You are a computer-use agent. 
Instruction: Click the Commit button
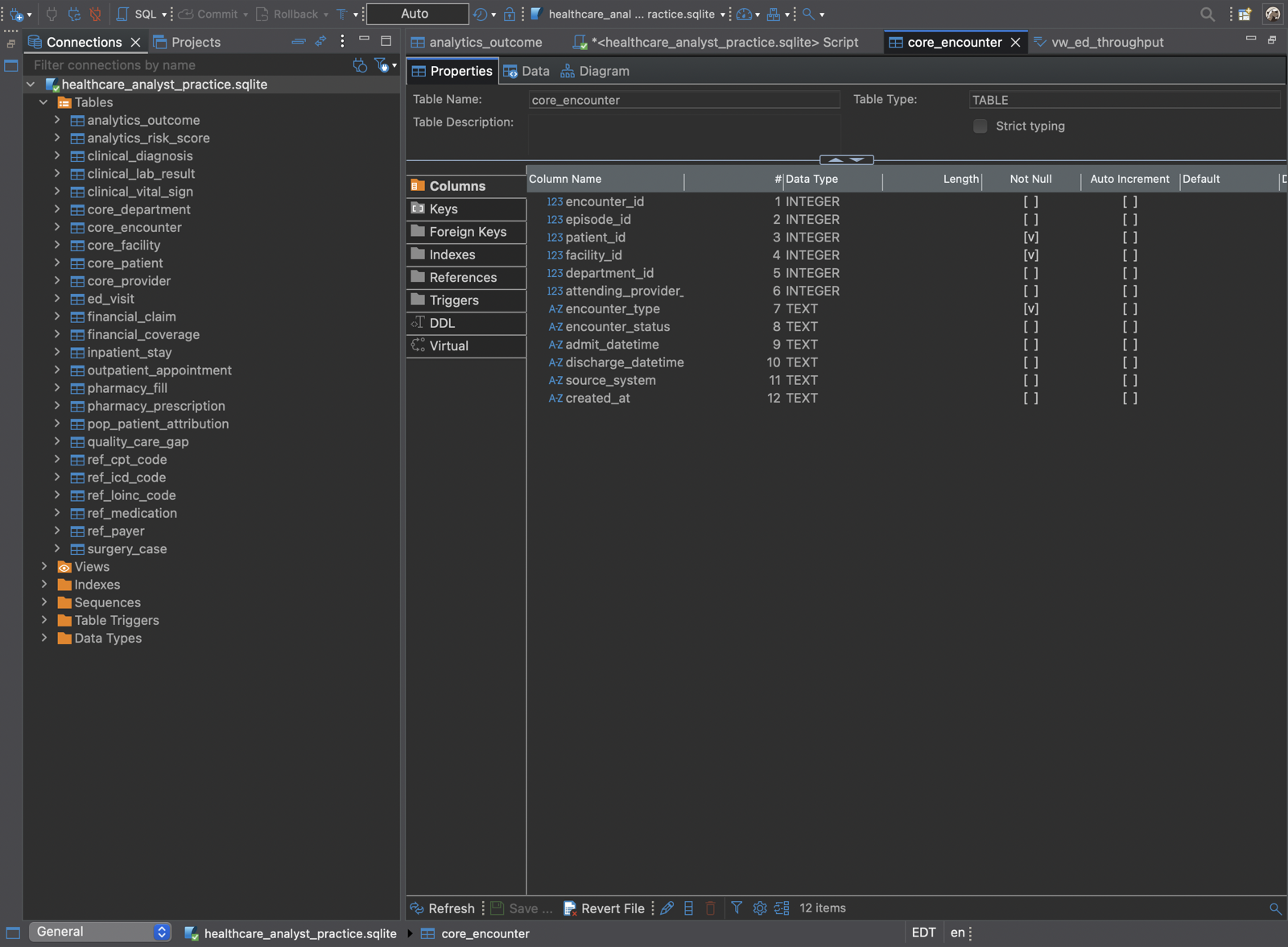point(208,14)
